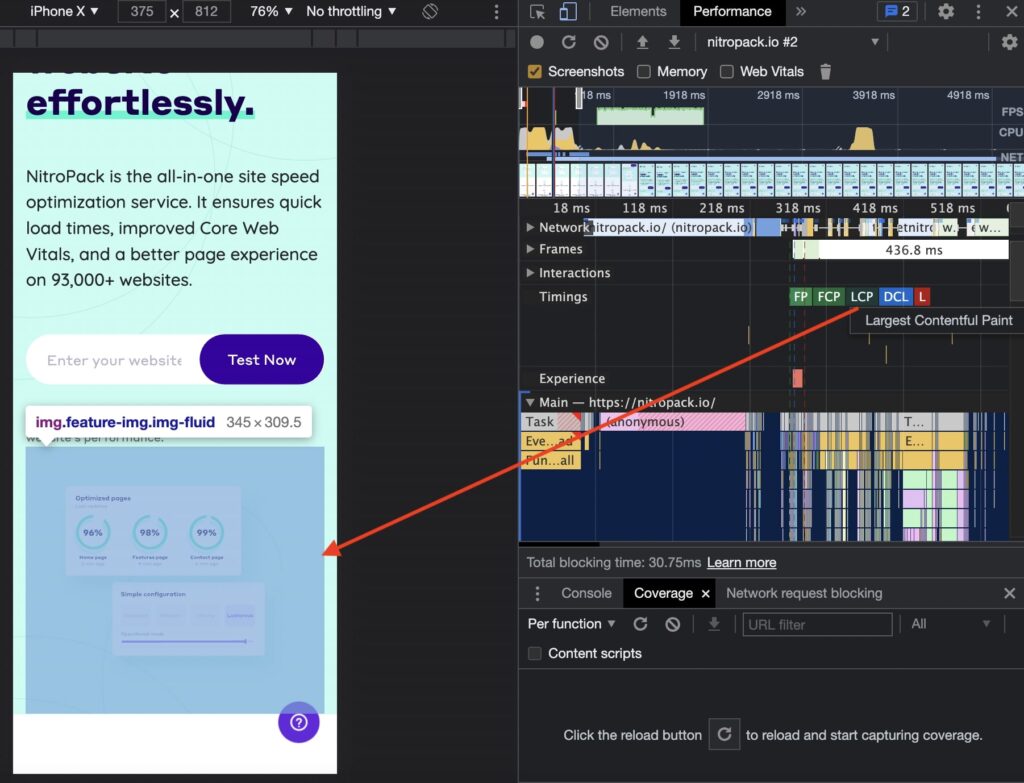Clear the performance recording
Image resolution: width=1024 pixels, height=783 pixels.
tap(601, 42)
